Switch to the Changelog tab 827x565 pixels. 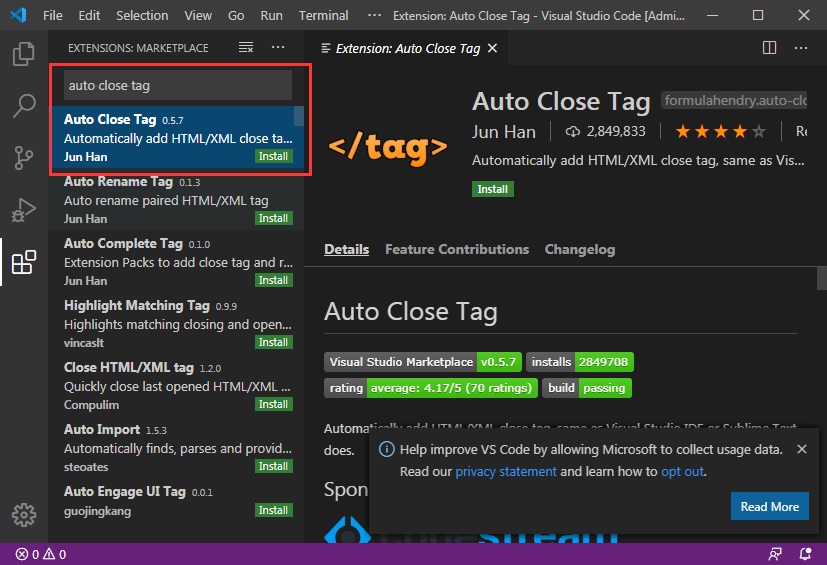click(x=580, y=250)
